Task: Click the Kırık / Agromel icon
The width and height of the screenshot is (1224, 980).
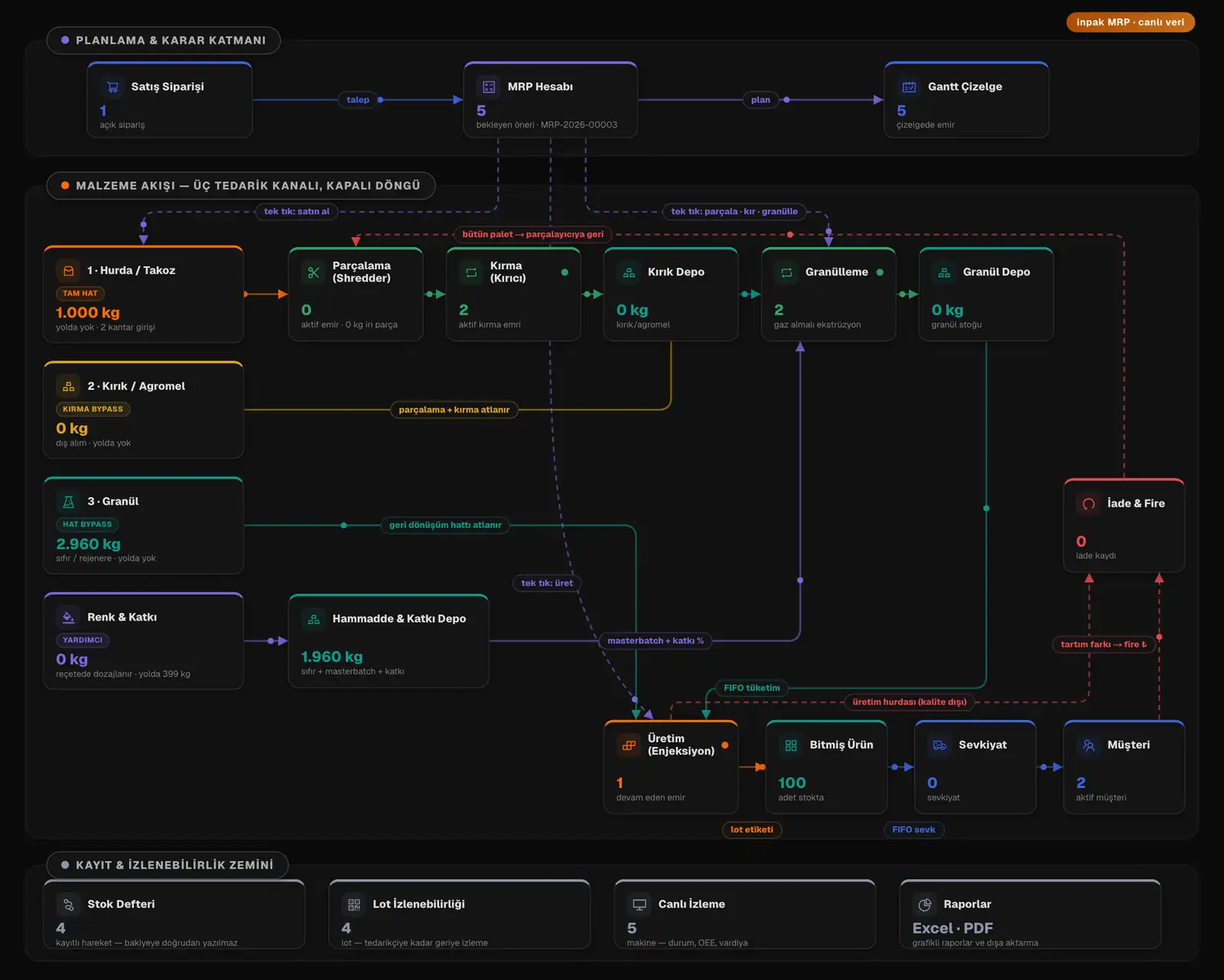Action: (69, 386)
